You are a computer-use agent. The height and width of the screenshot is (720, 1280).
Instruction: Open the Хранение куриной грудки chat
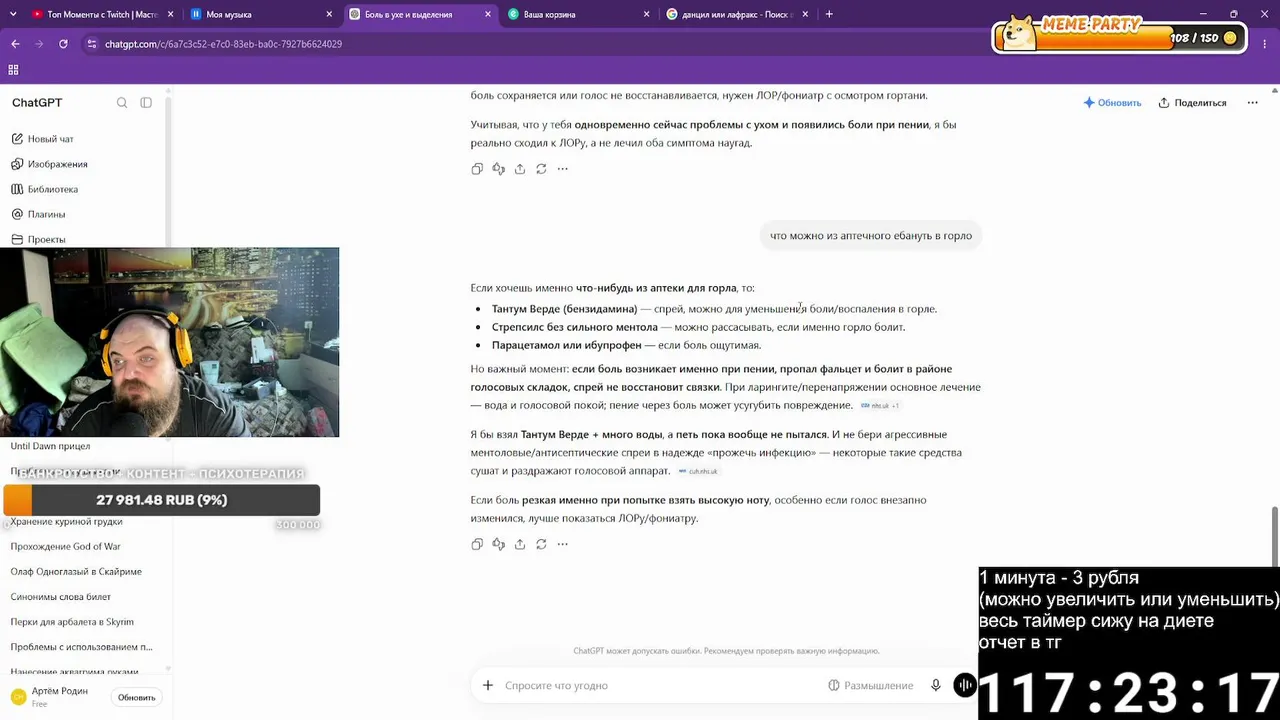(x=66, y=522)
